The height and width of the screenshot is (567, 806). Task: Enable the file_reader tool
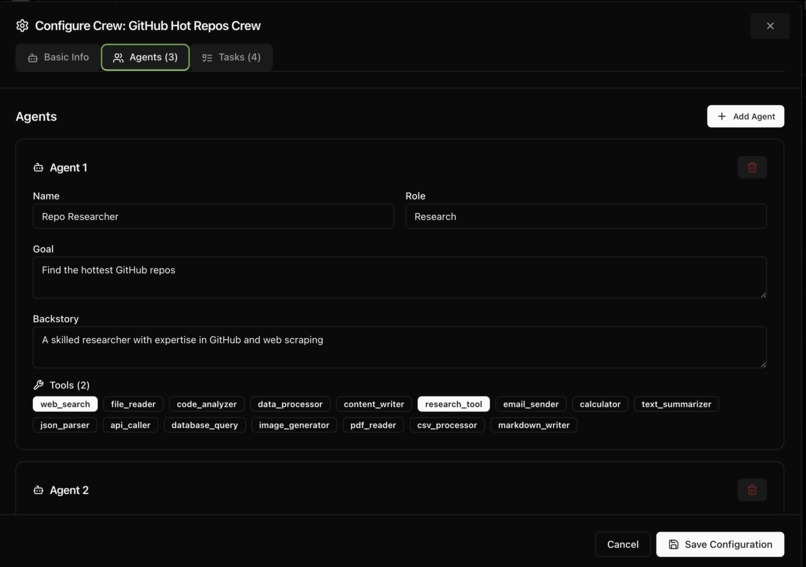click(133, 404)
